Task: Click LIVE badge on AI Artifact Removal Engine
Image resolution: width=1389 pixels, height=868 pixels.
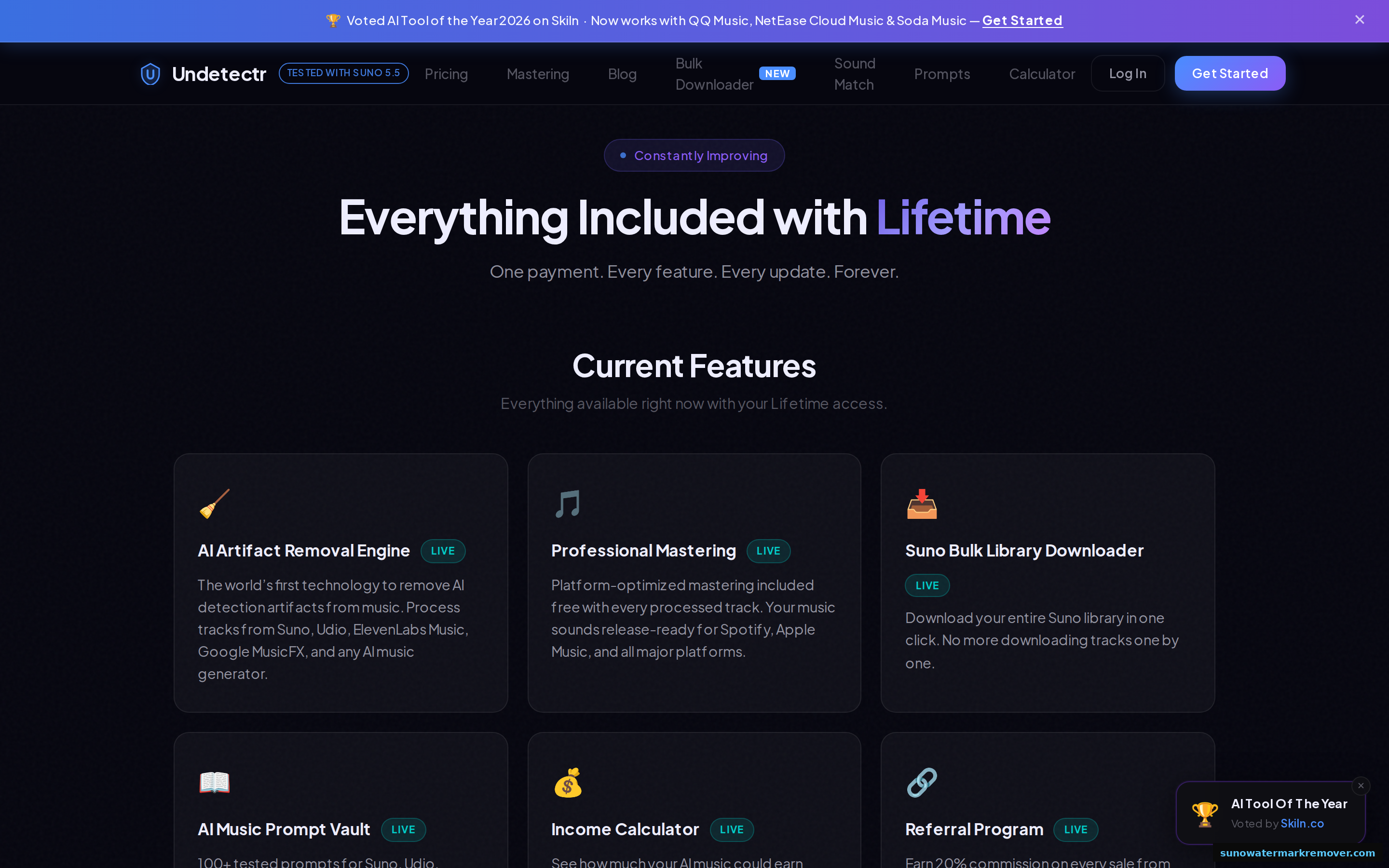Action: coord(443,551)
